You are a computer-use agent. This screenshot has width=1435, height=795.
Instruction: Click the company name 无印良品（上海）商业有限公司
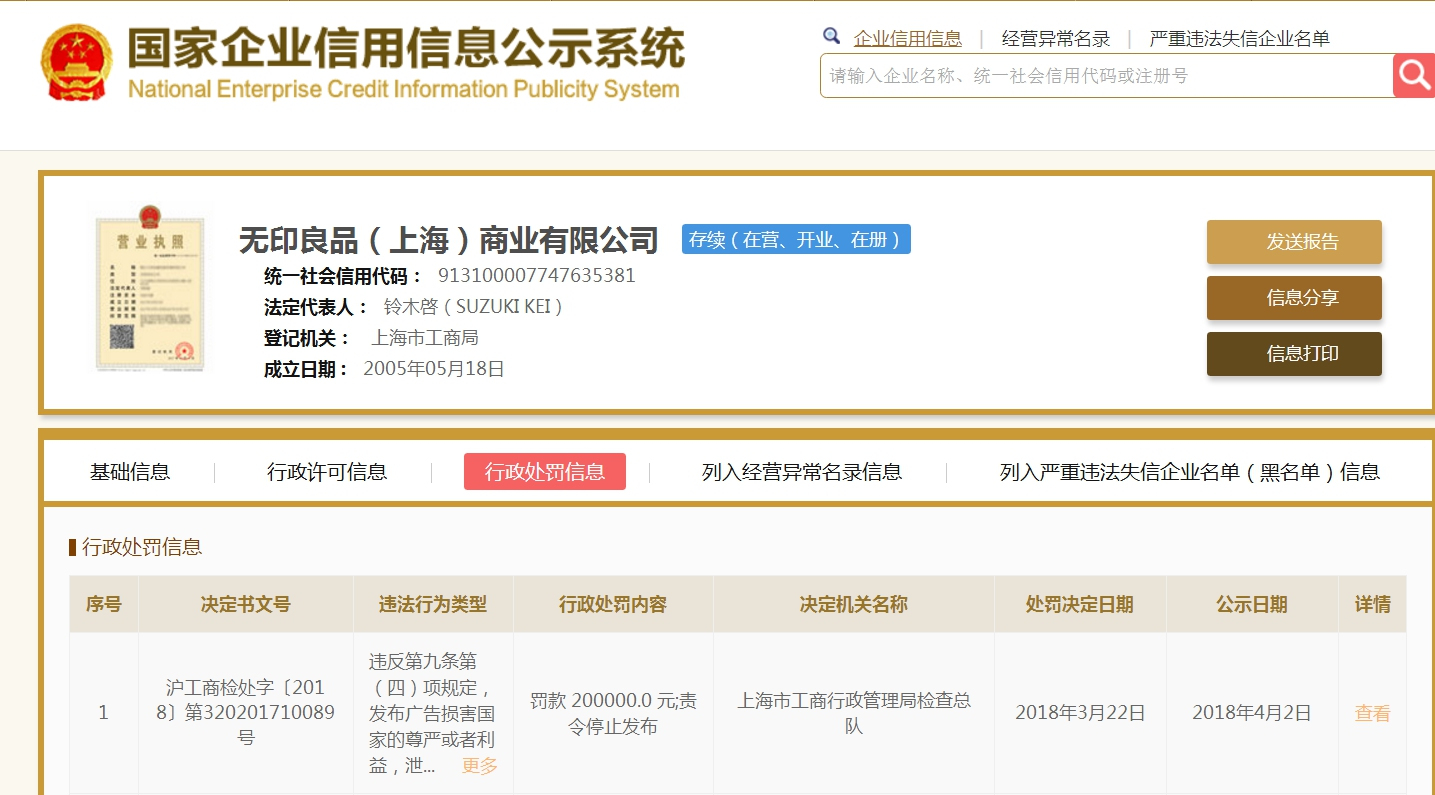tap(449, 240)
